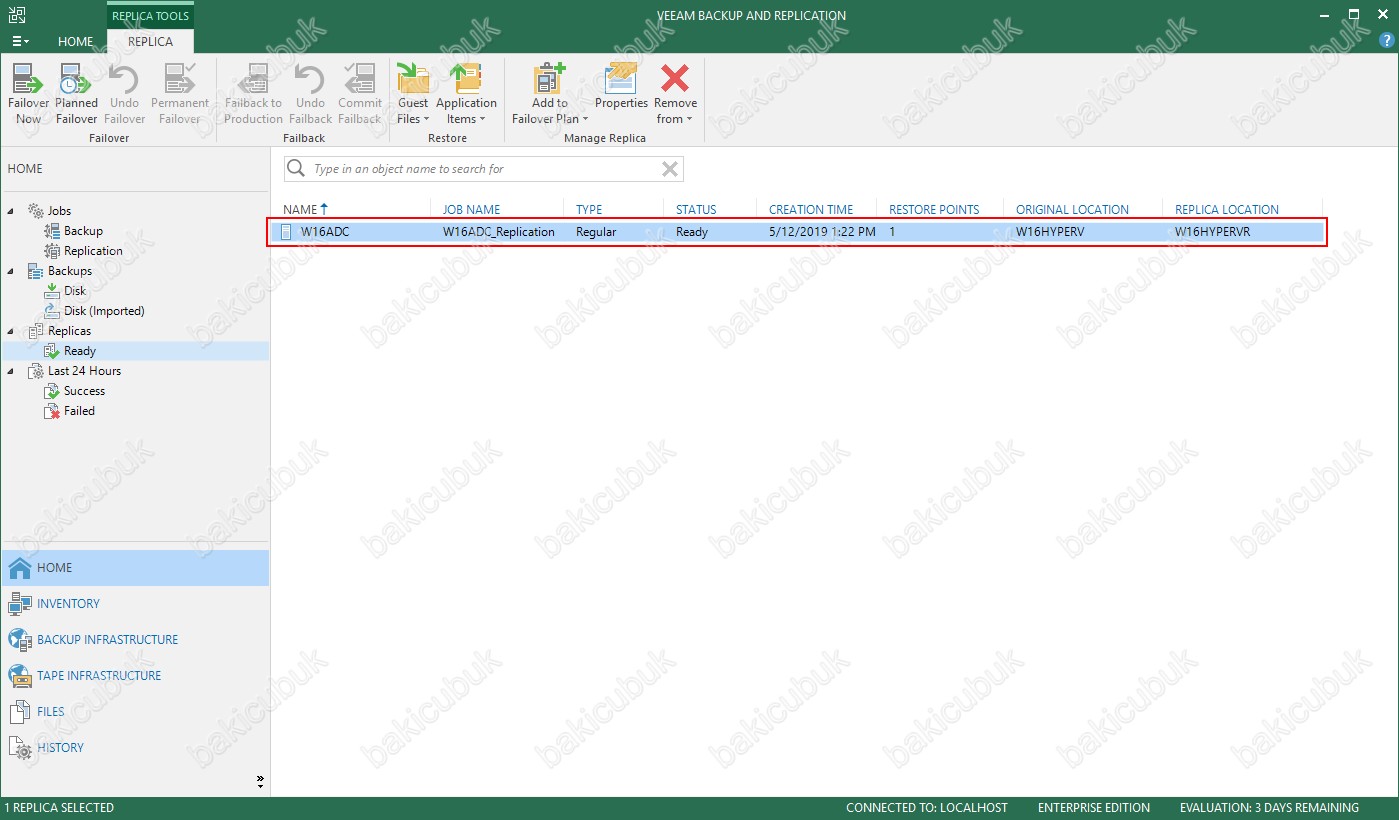Click EVALUATION: 3 DAYS REMAINING status
Screen dimensions: 1399x820
click(1269, 808)
